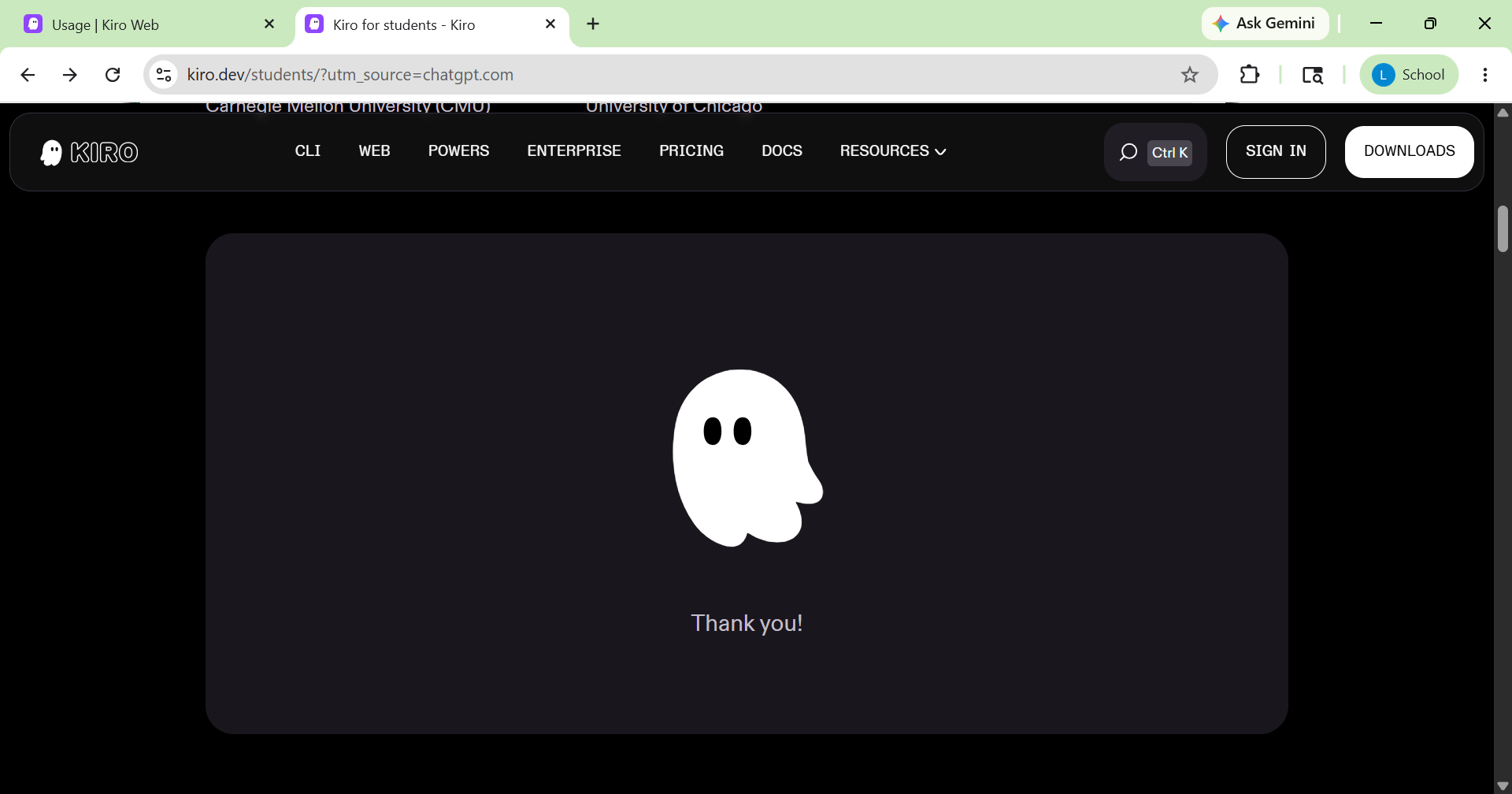Open the Chrome three-dot menu
Screen dimensions: 1512x794
click(1485, 75)
